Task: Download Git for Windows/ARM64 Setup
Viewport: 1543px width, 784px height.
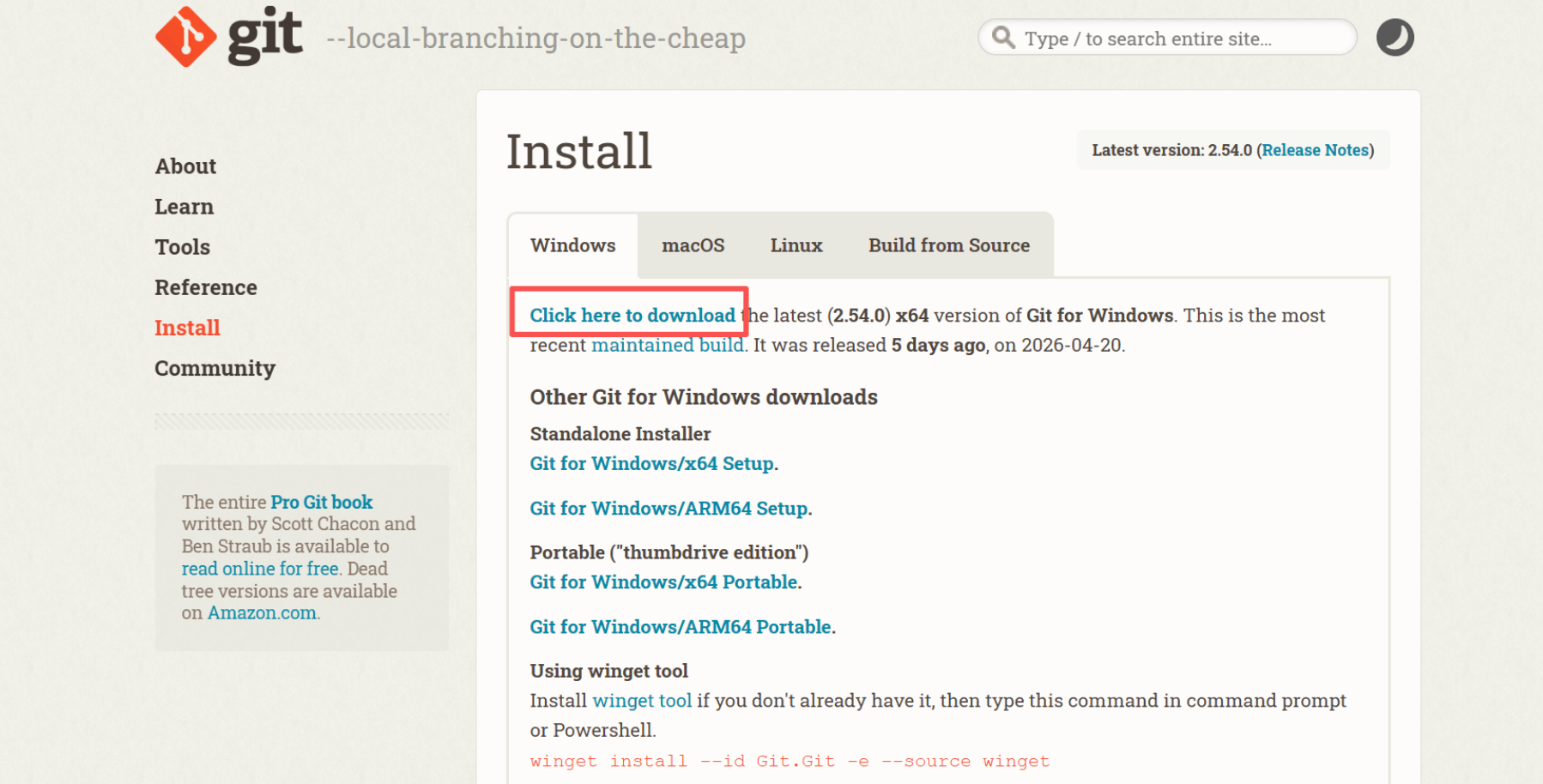Action: click(669, 509)
